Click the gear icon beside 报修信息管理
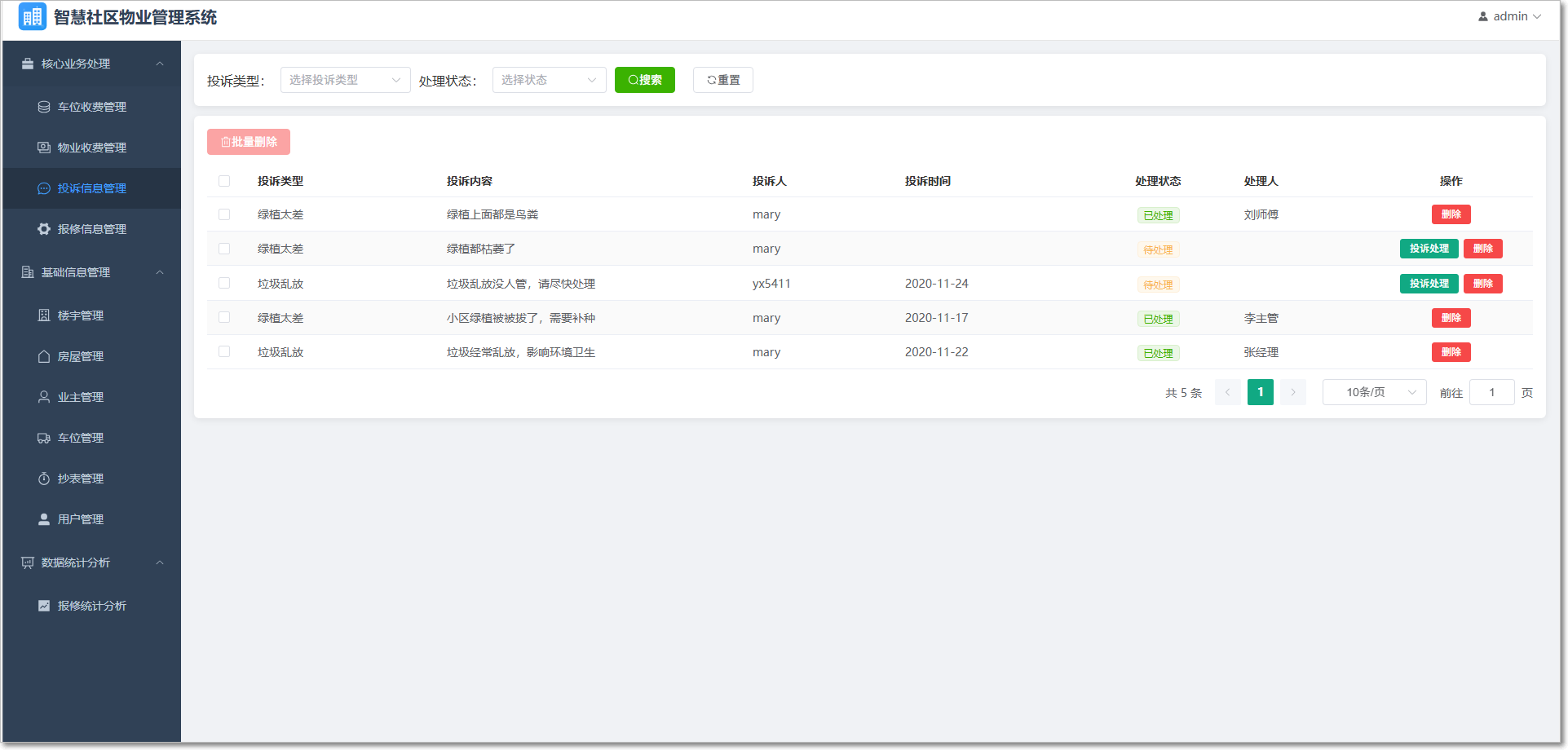The height and width of the screenshot is (750, 1568). click(44, 229)
